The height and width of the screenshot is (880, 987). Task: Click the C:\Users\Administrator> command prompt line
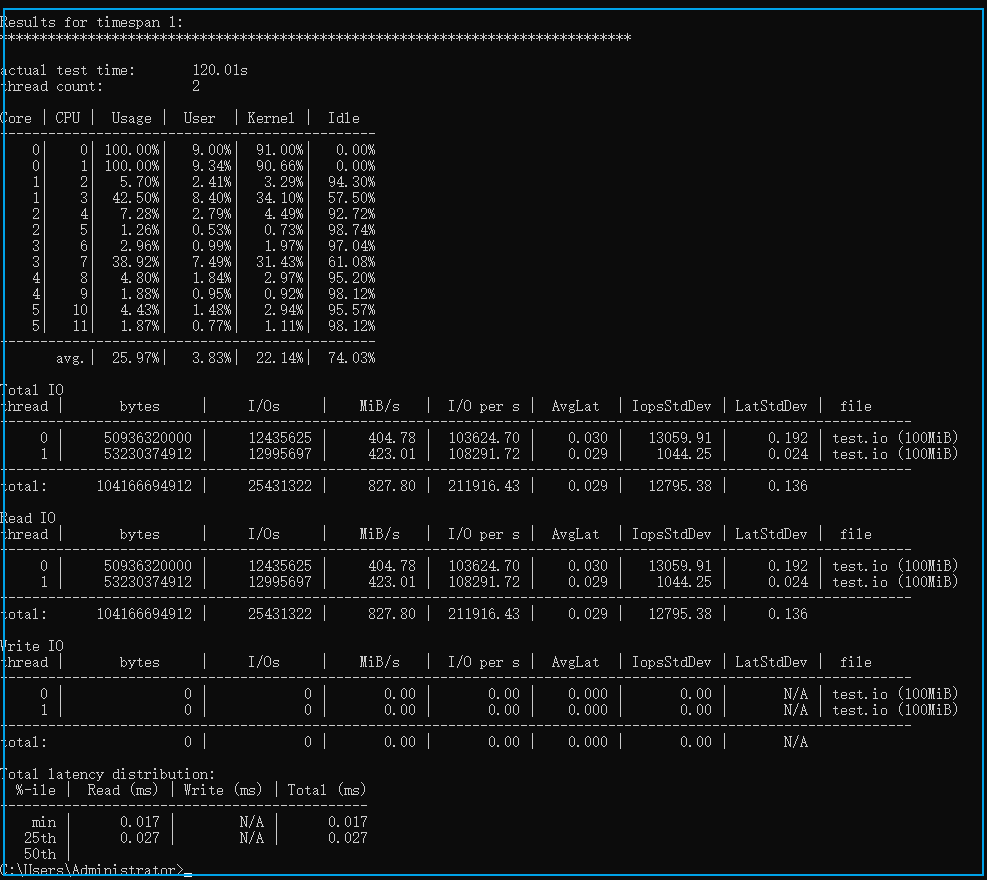tap(92, 870)
